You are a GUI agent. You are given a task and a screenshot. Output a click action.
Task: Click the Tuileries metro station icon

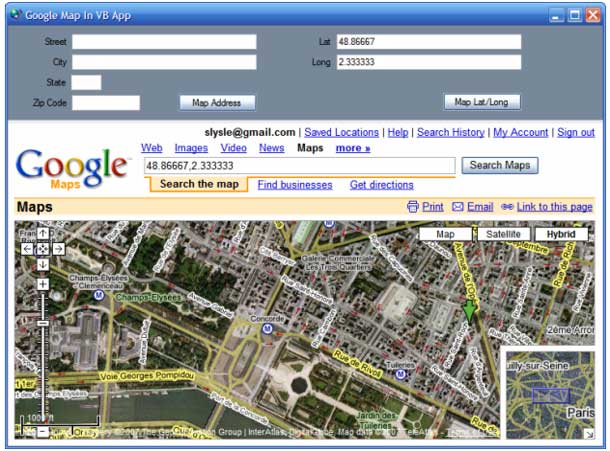coord(401,374)
